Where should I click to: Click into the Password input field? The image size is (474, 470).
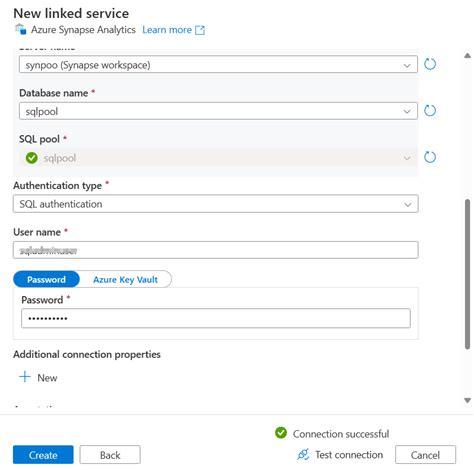coord(216,318)
